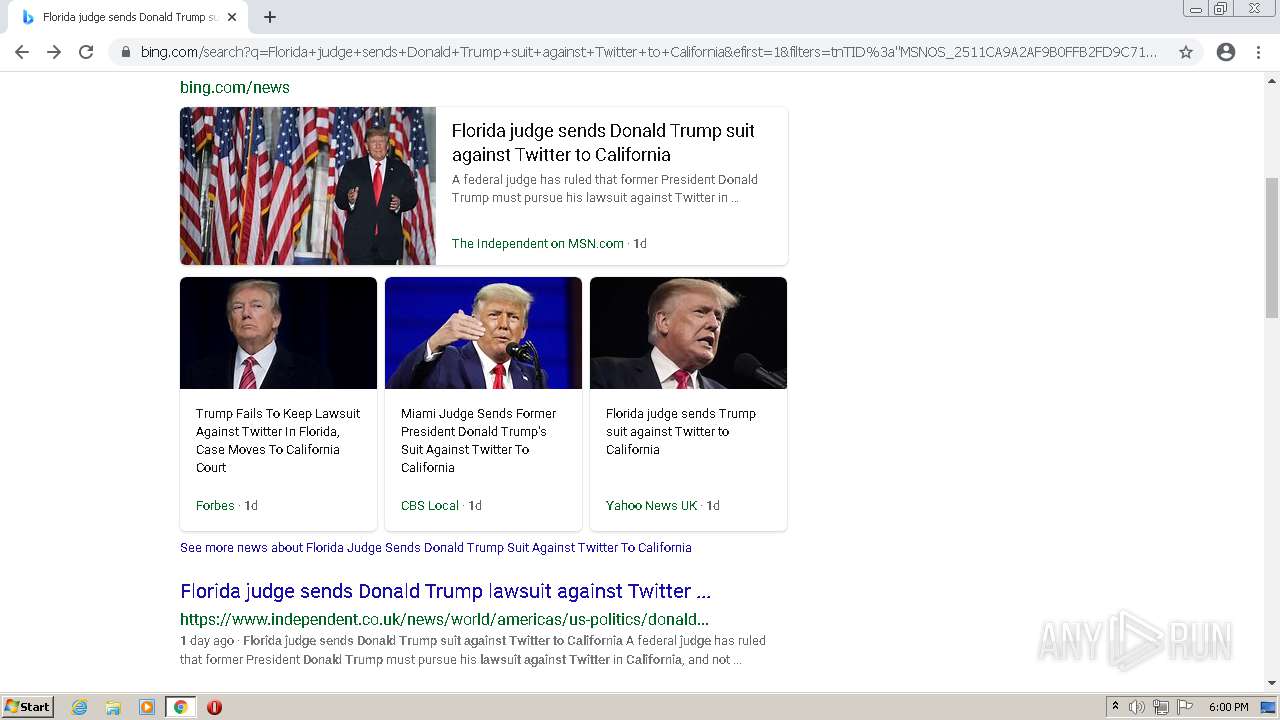See more news about Florida Judge link
1280x720 pixels.
[436, 547]
